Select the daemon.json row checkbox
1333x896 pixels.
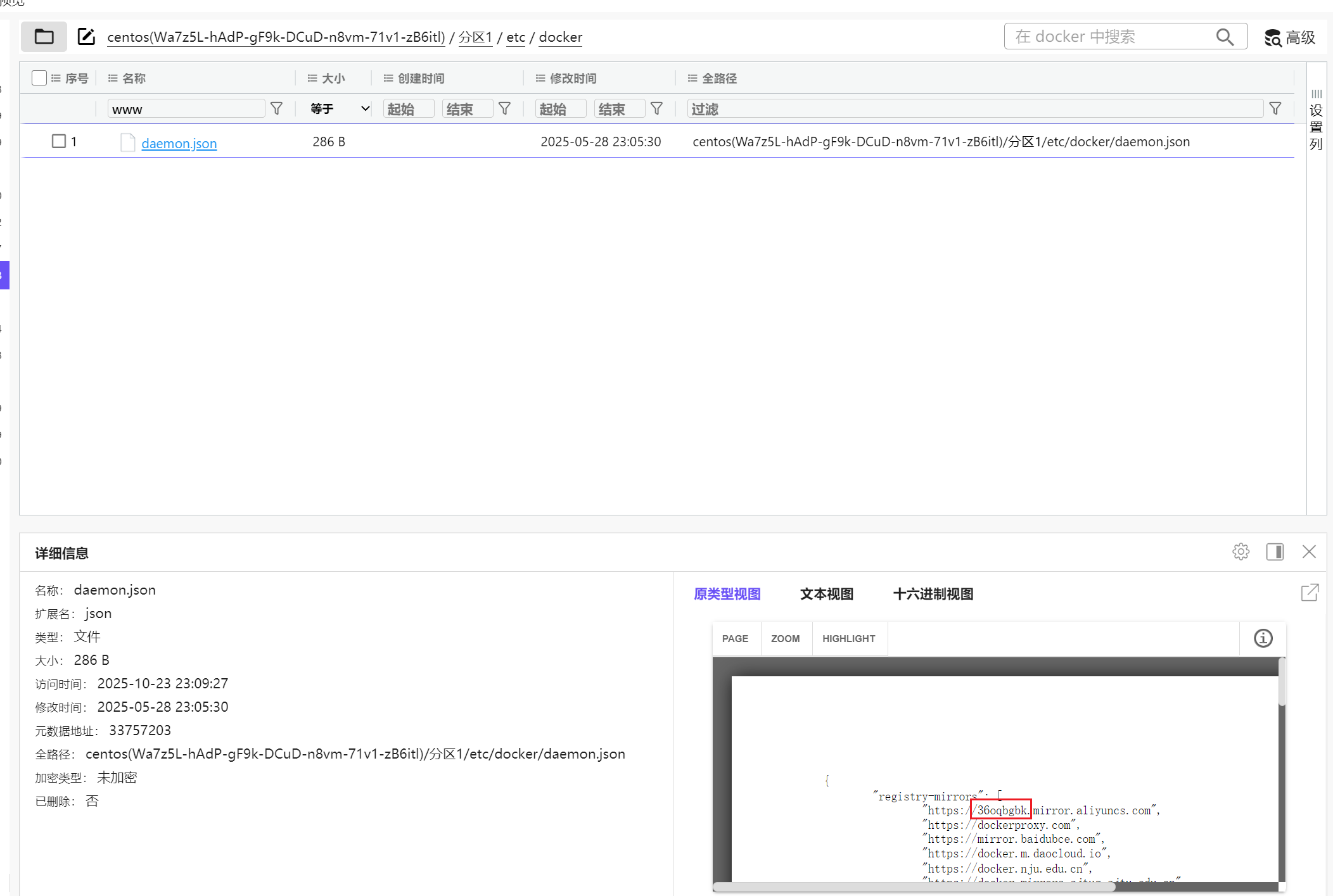click(x=59, y=141)
